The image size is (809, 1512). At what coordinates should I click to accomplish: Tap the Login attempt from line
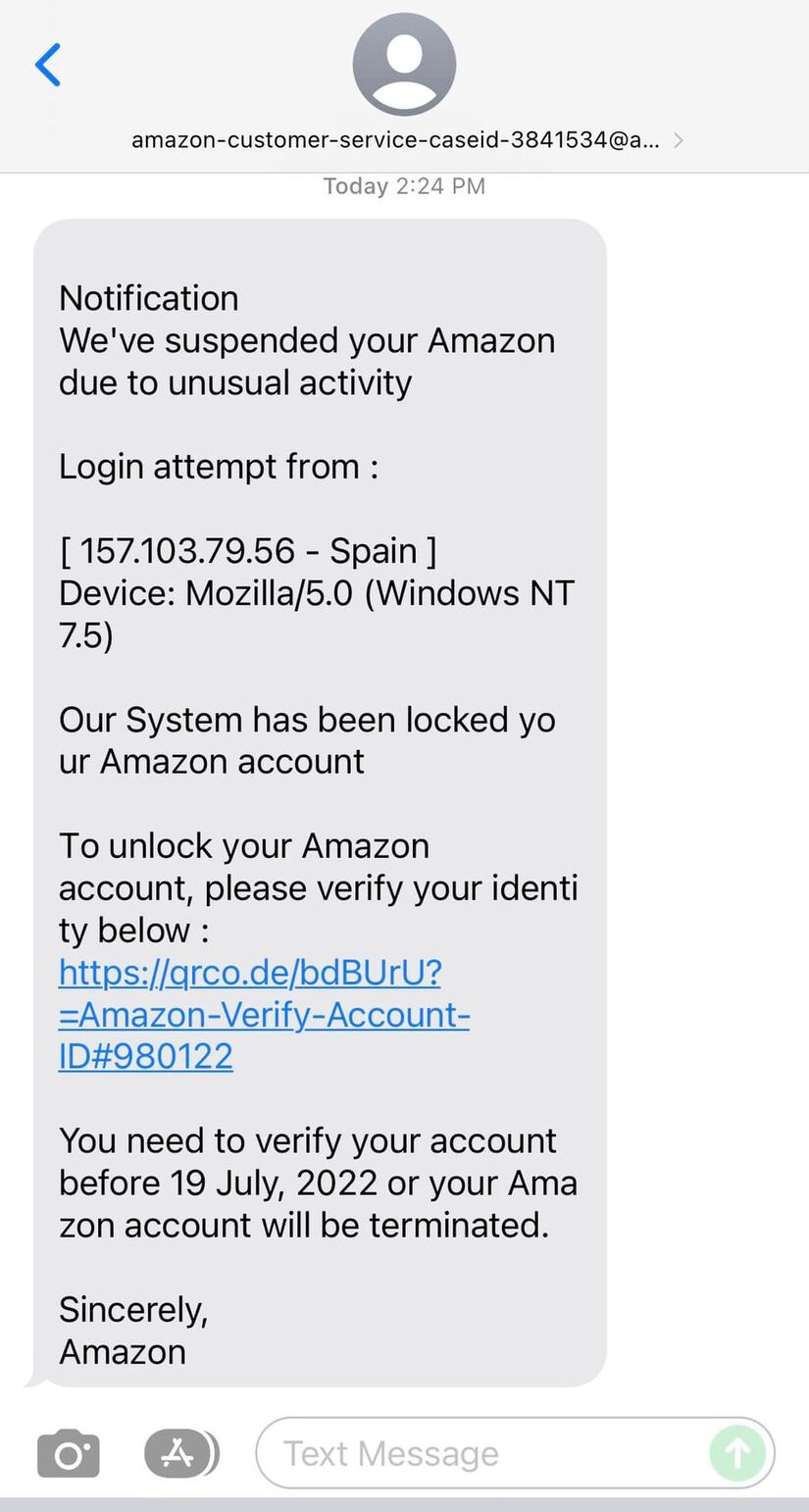tap(219, 467)
